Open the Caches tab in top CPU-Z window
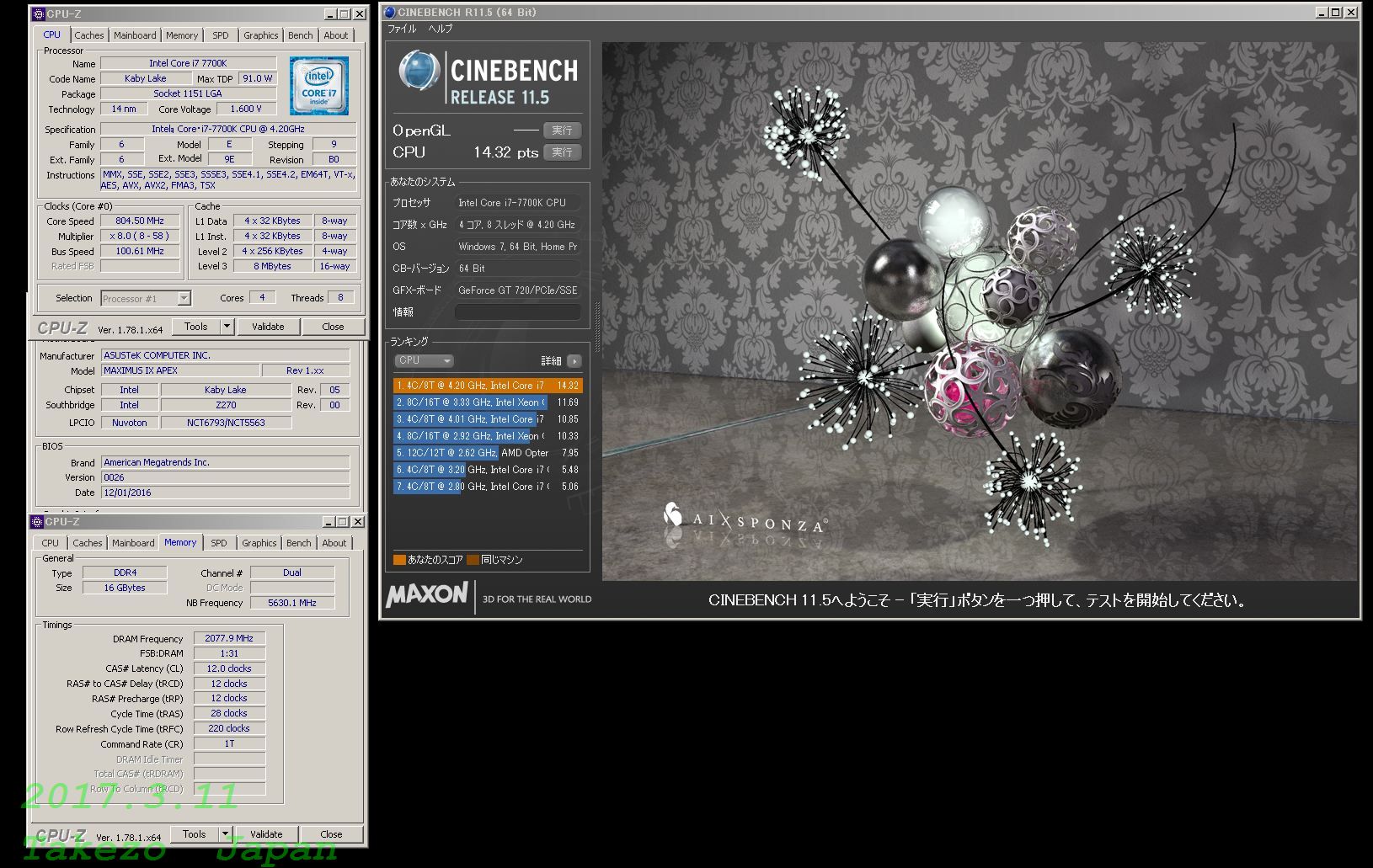 pyautogui.click(x=88, y=35)
